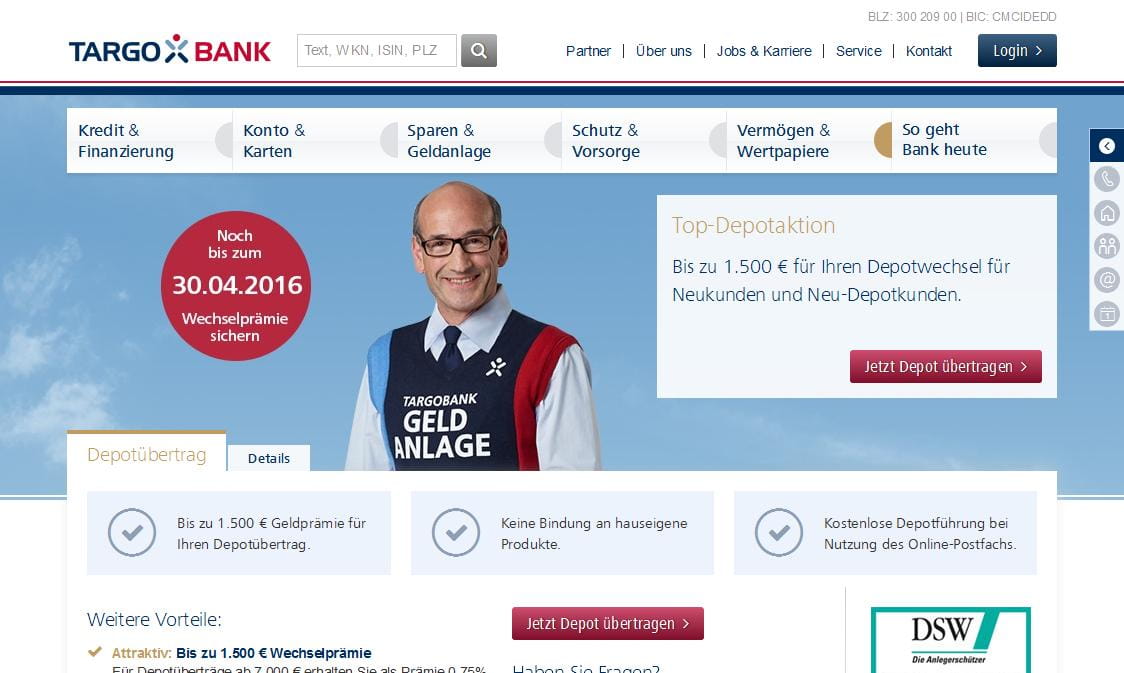
Task: Open the phone contact sidebar icon
Action: [x=1107, y=179]
